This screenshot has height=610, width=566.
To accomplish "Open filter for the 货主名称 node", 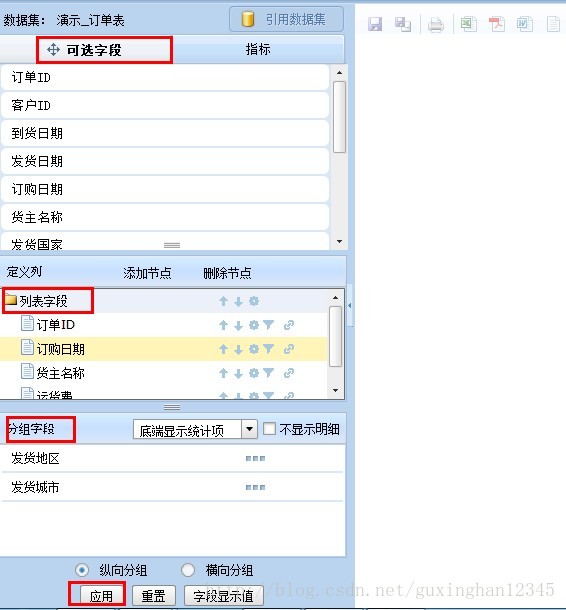I will click(x=268, y=373).
